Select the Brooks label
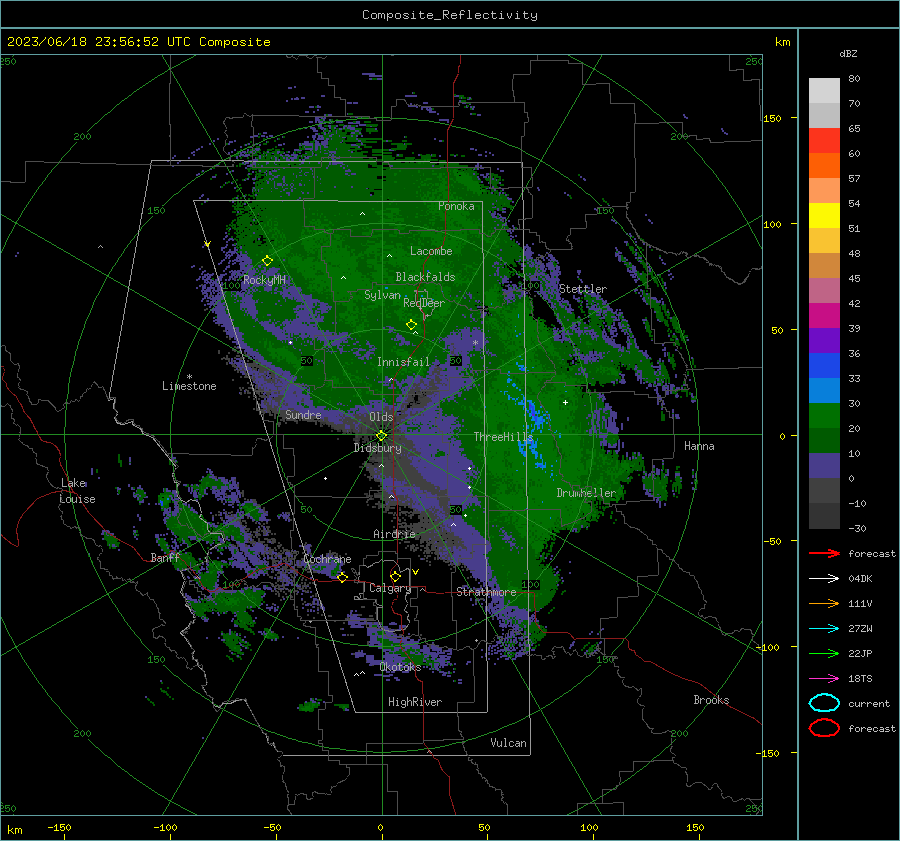 point(711,700)
